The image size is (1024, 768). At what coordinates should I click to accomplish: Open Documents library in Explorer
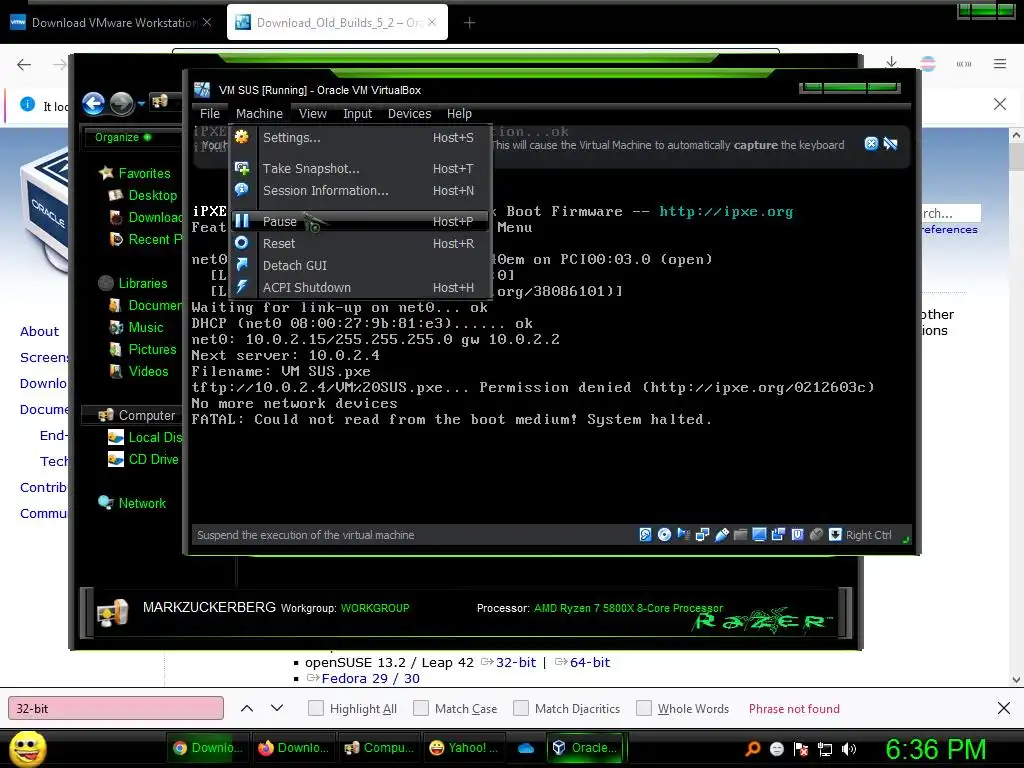pos(155,305)
